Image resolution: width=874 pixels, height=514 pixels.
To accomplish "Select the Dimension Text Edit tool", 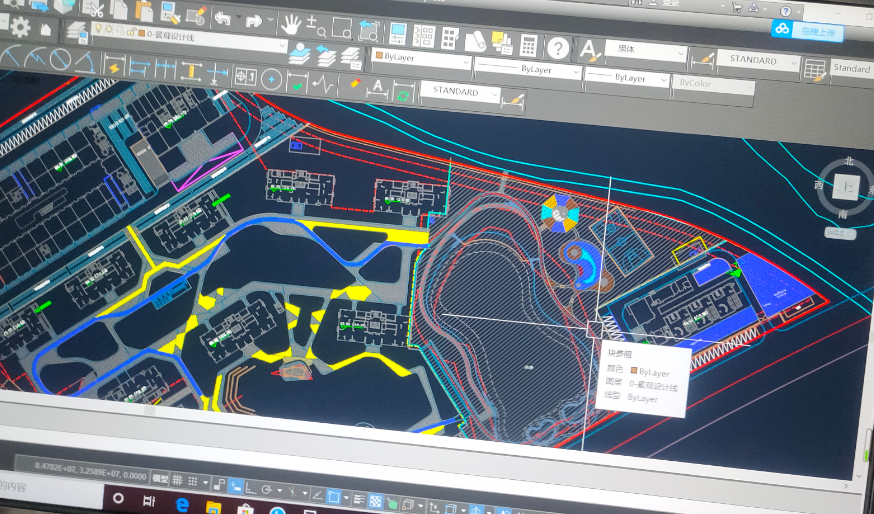I will 378,88.
